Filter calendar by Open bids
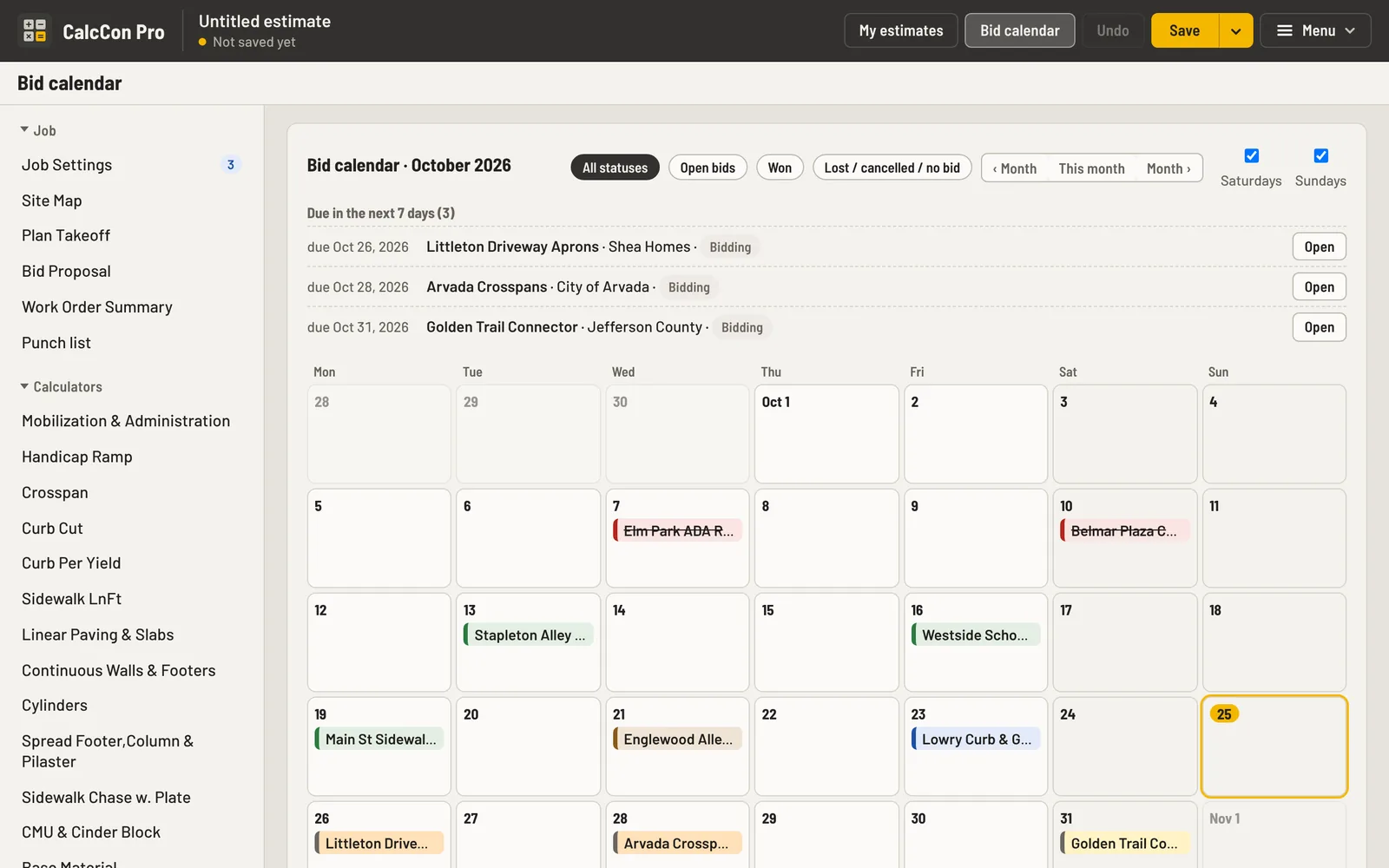 pyautogui.click(x=708, y=168)
